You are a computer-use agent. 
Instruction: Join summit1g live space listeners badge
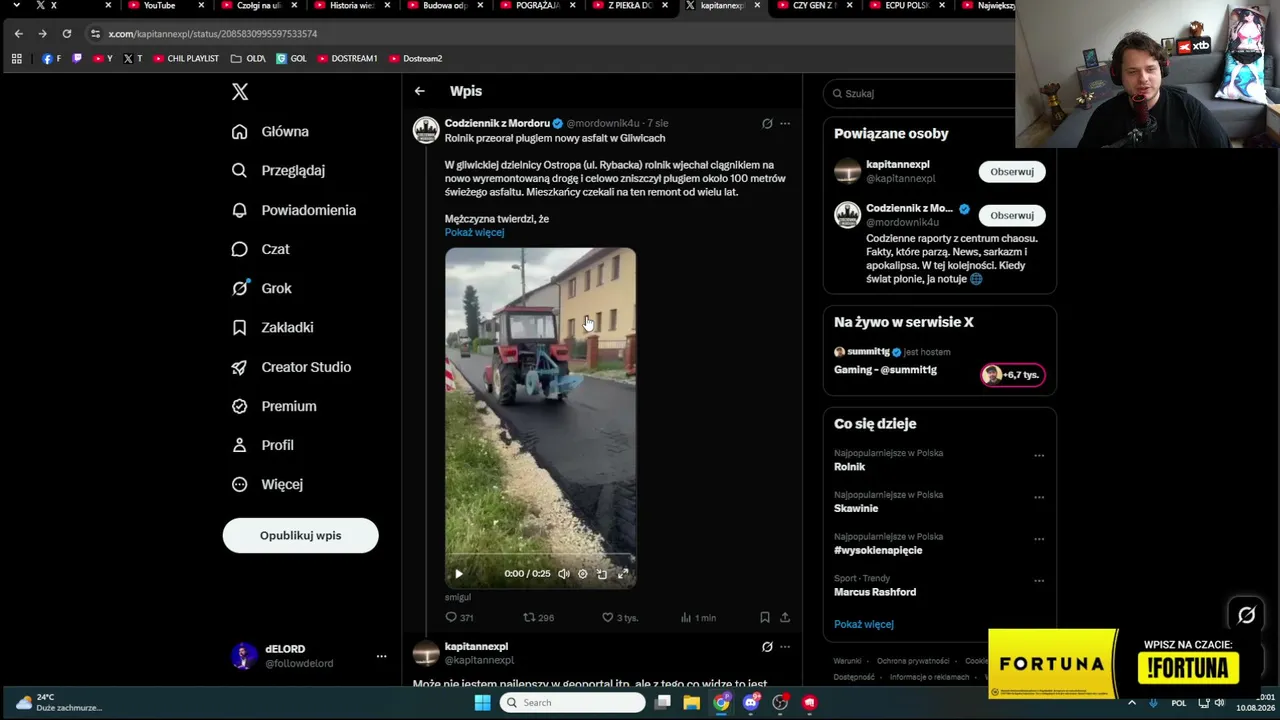pyautogui.click(x=1013, y=375)
